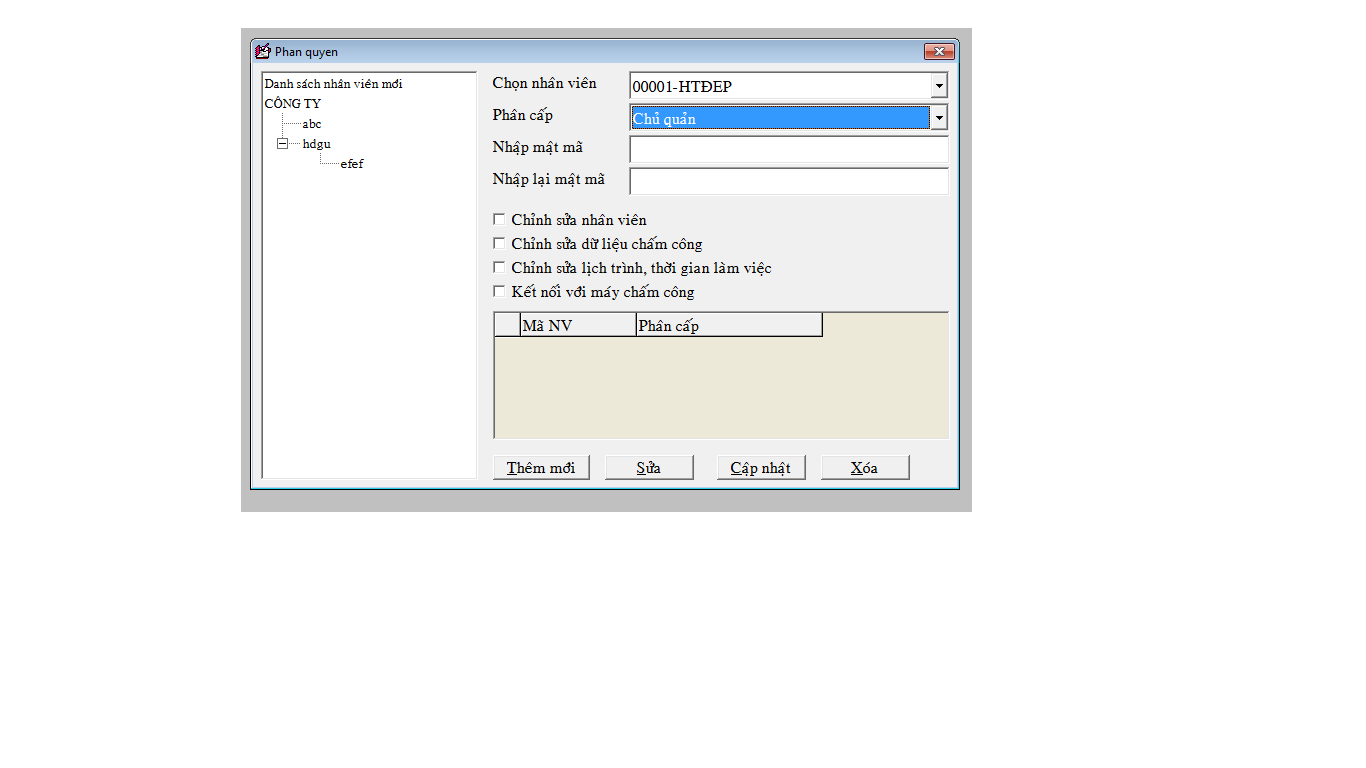The image size is (1366, 768).
Task: Click the row selector header cell in table
Action: coord(508,325)
